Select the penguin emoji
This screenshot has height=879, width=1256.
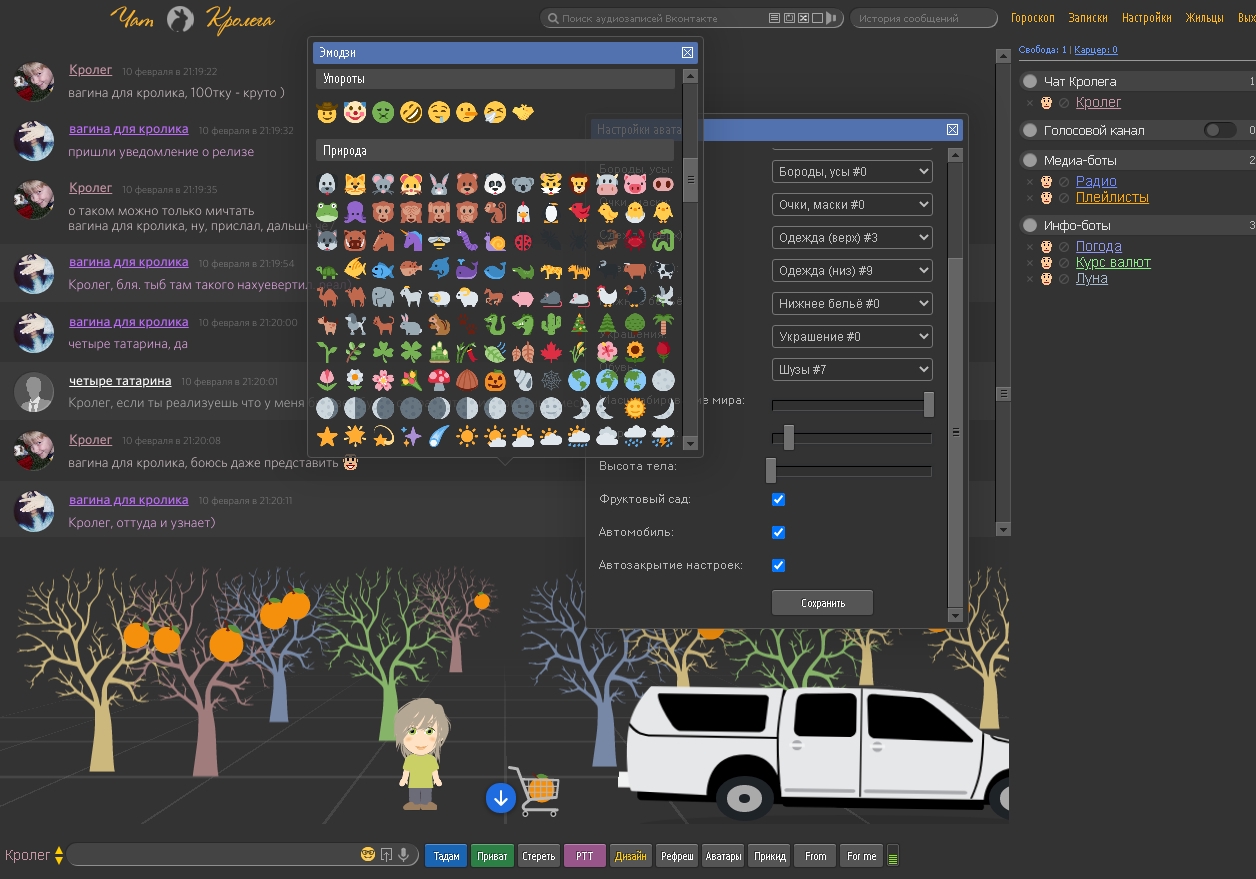click(550, 212)
